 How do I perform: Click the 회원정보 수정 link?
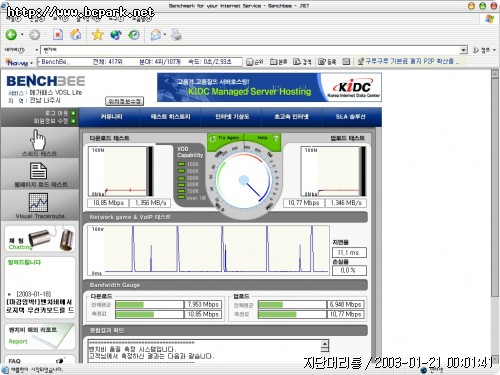(51, 121)
